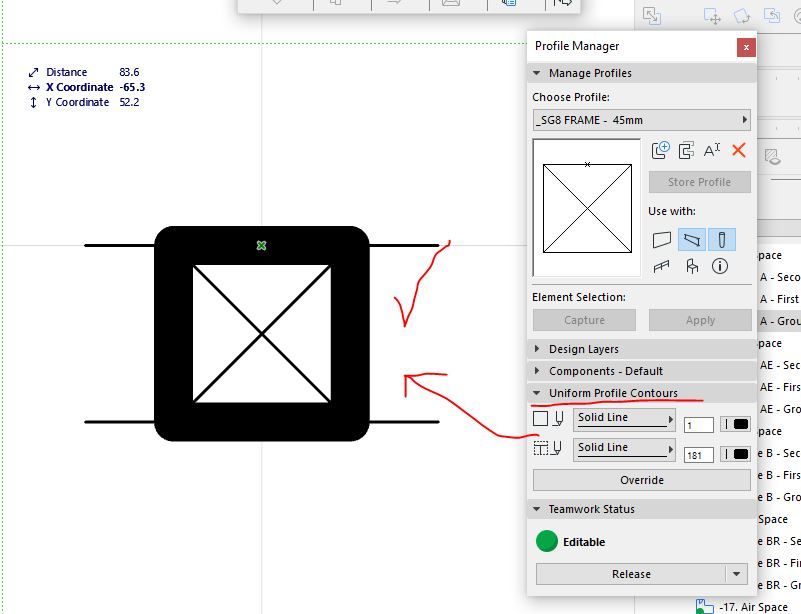Click the profile preview thumbnail
This screenshot has height=614, width=801.
pyautogui.click(x=587, y=208)
